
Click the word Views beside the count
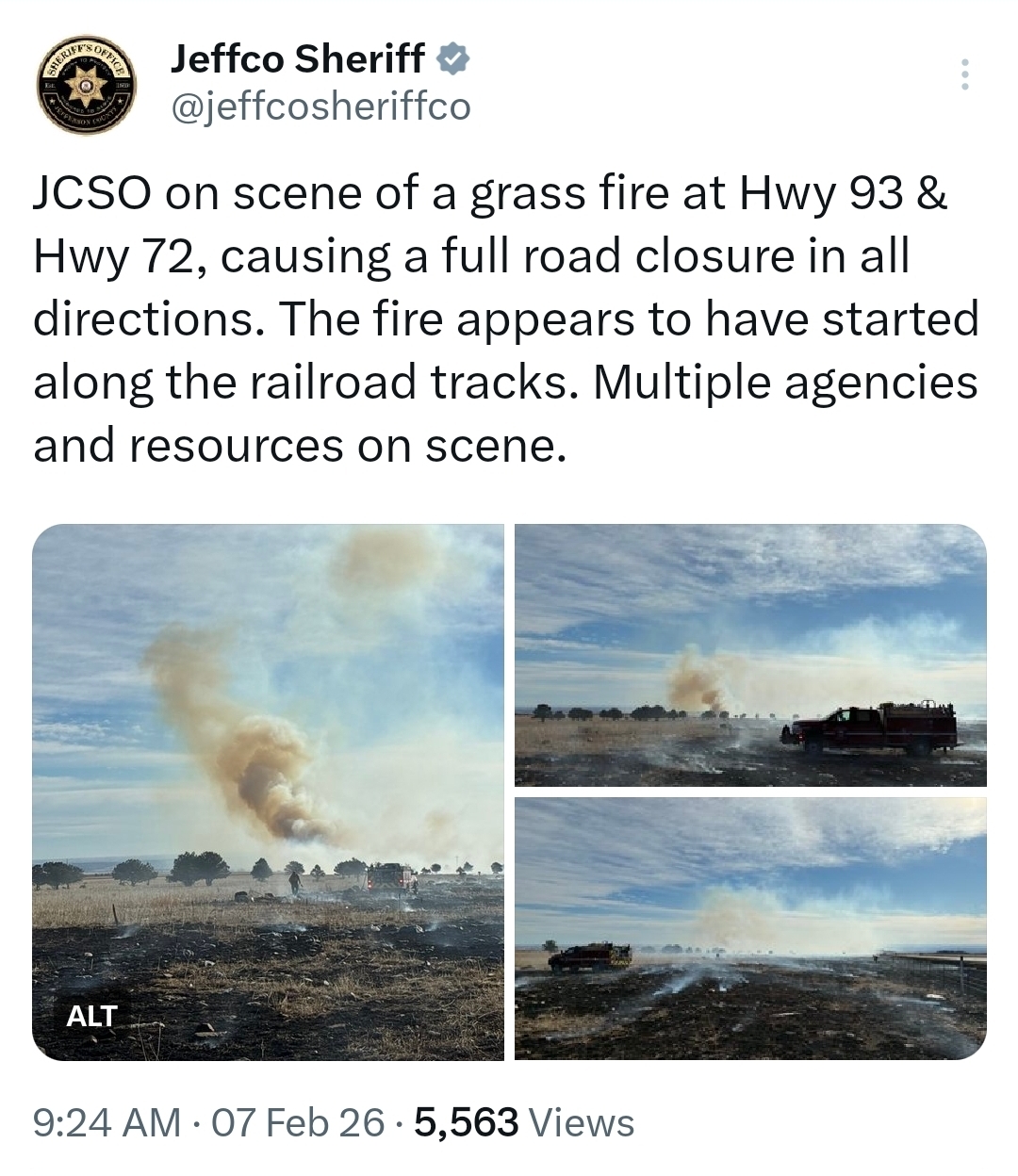click(x=583, y=1122)
